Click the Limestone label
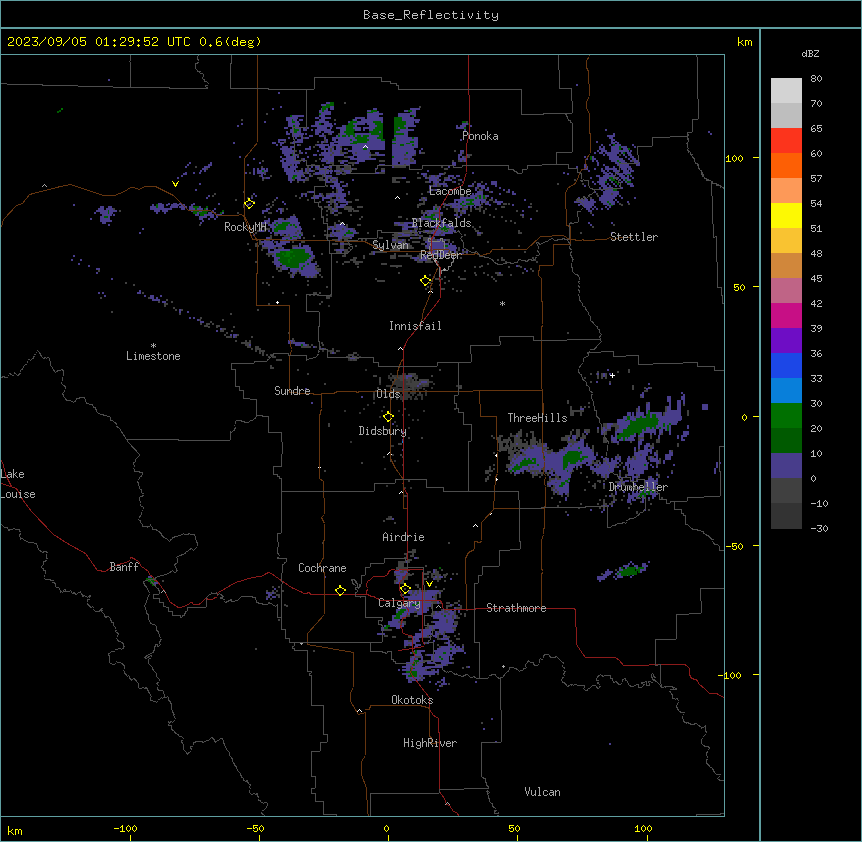 153,356
